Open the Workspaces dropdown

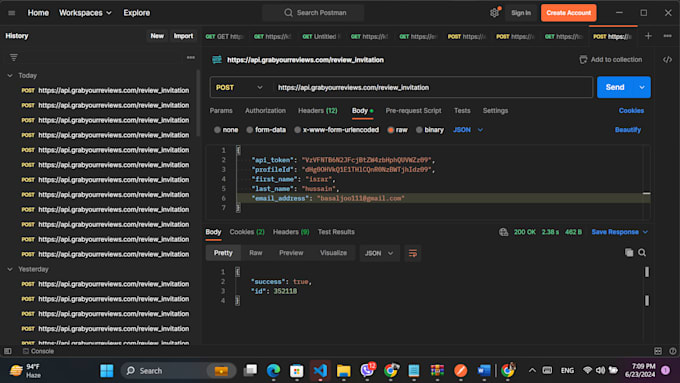point(85,13)
